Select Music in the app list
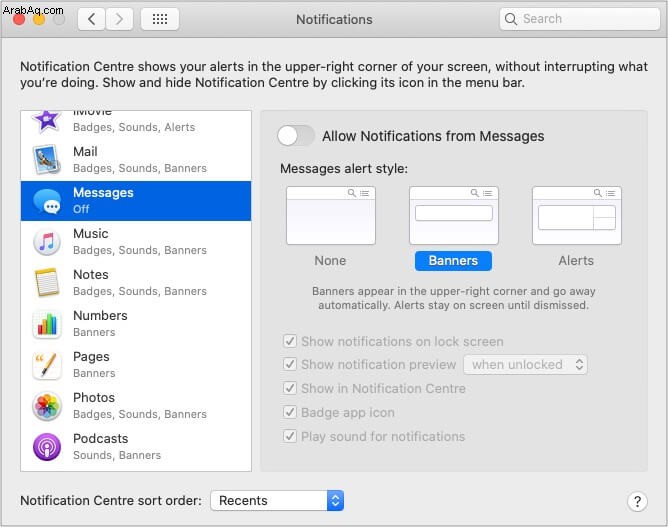Viewport: 668px width, 527px height. click(x=136, y=242)
